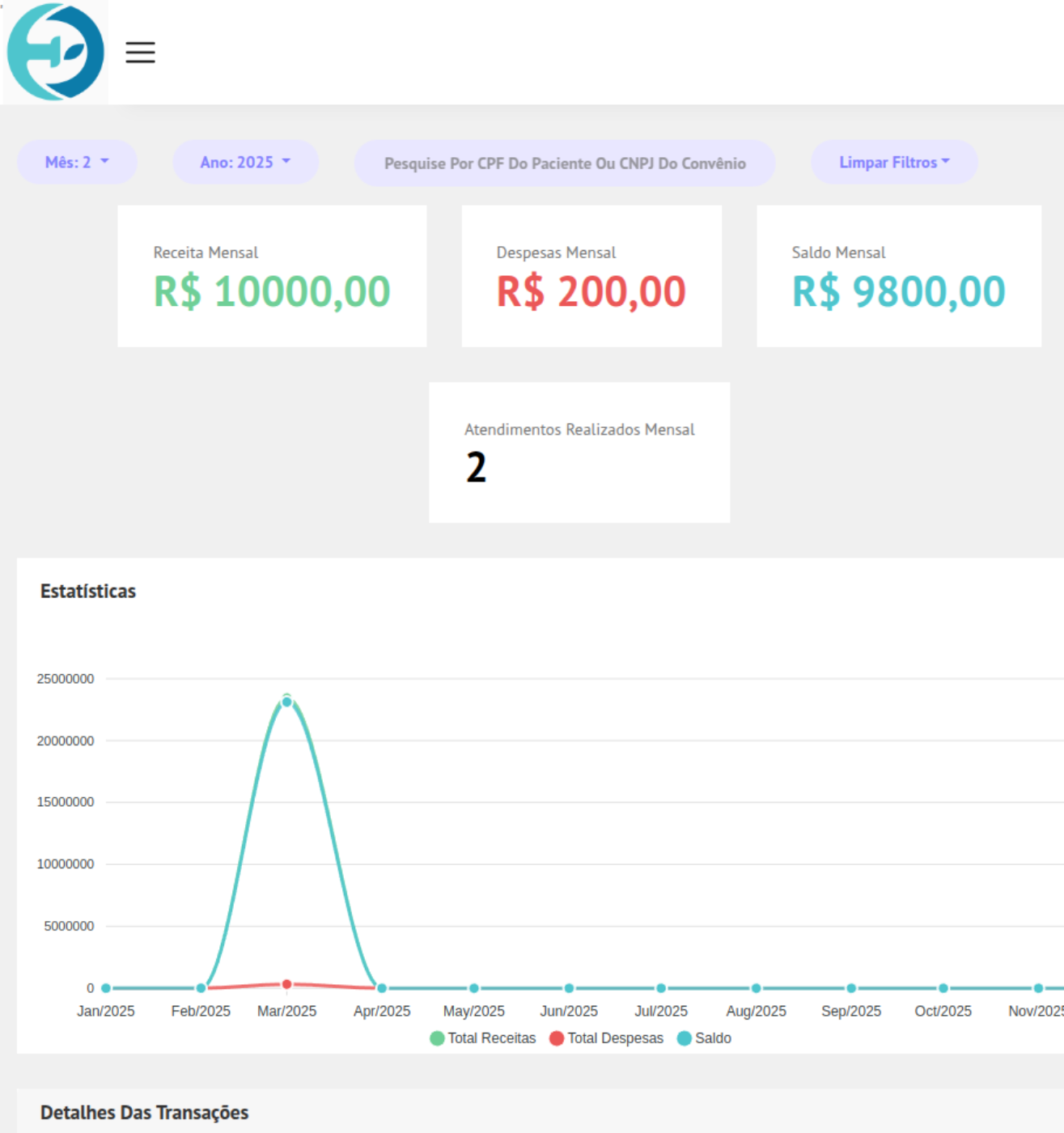Click the Despesas Mensal card
This screenshot has height=1133, width=1064.
tap(591, 276)
